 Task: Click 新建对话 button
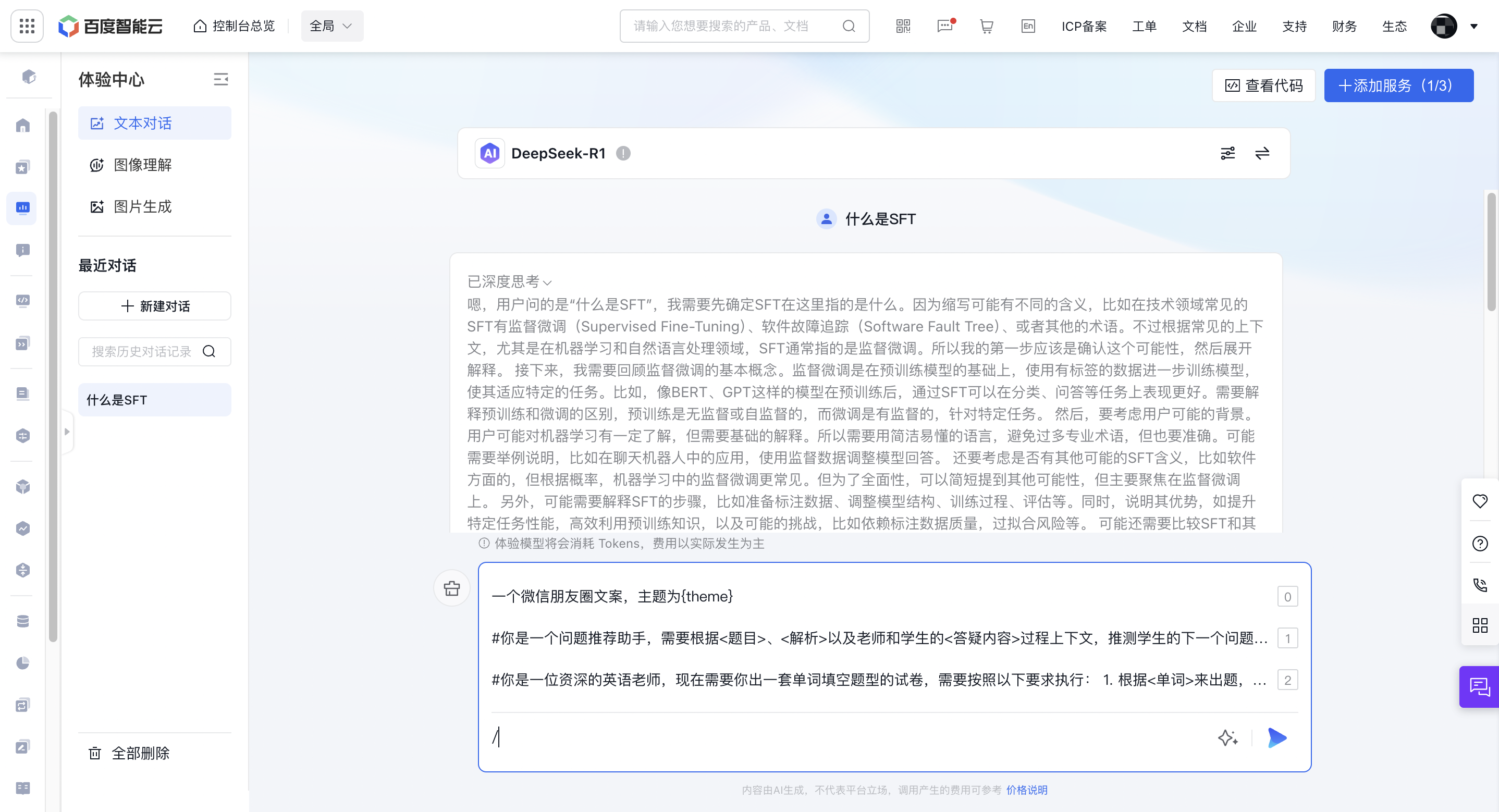pyautogui.click(x=155, y=306)
